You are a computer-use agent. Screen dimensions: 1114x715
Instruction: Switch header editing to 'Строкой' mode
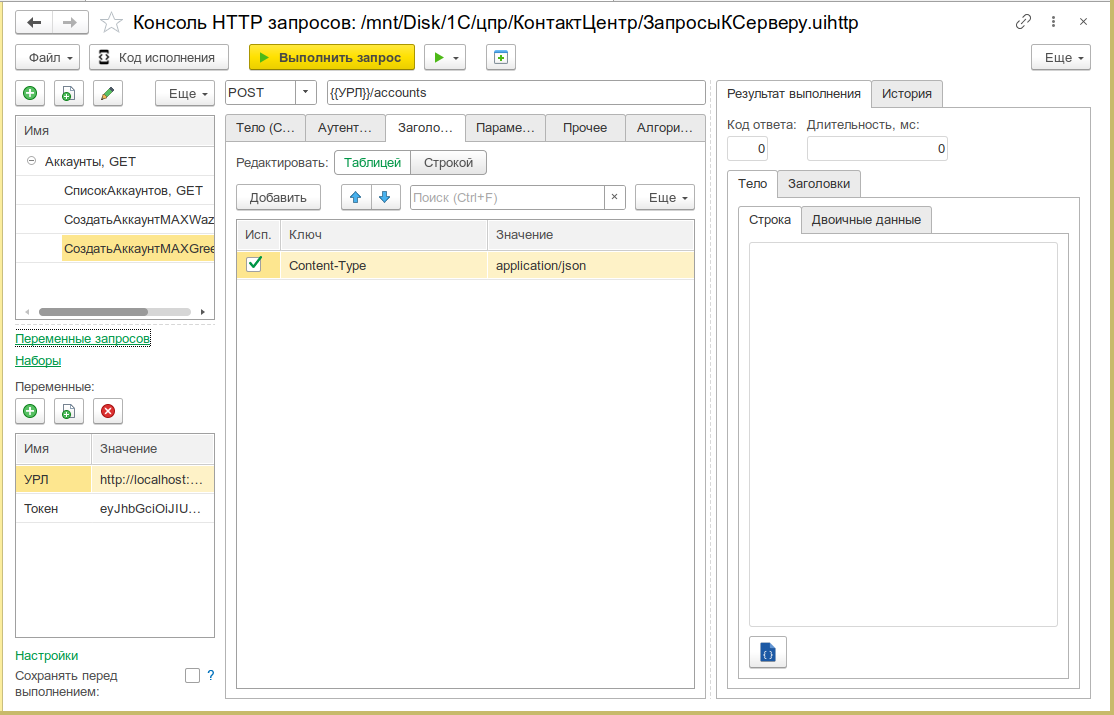point(448,163)
